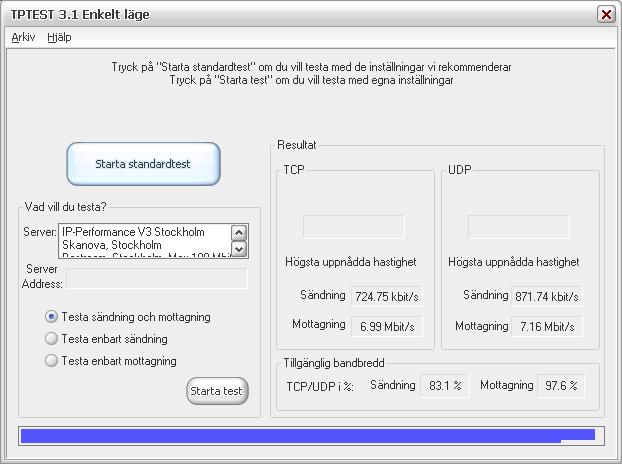Select Testa enbart sändning radio button

(51, 339)
